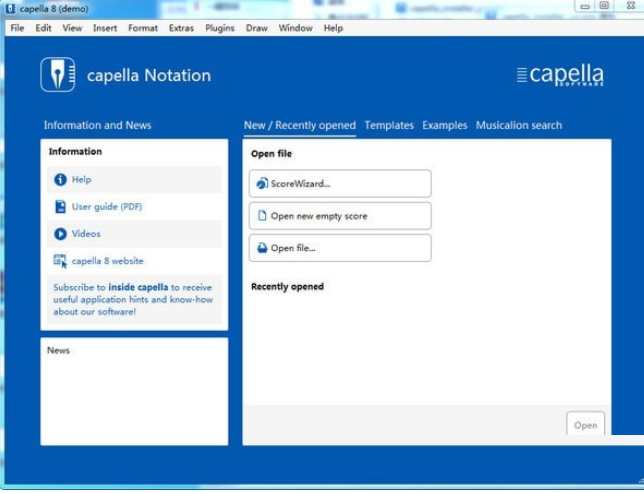Launch the ScoreWizard... button
The width and height of the screenshot is (644, 493).
(340, 183)
